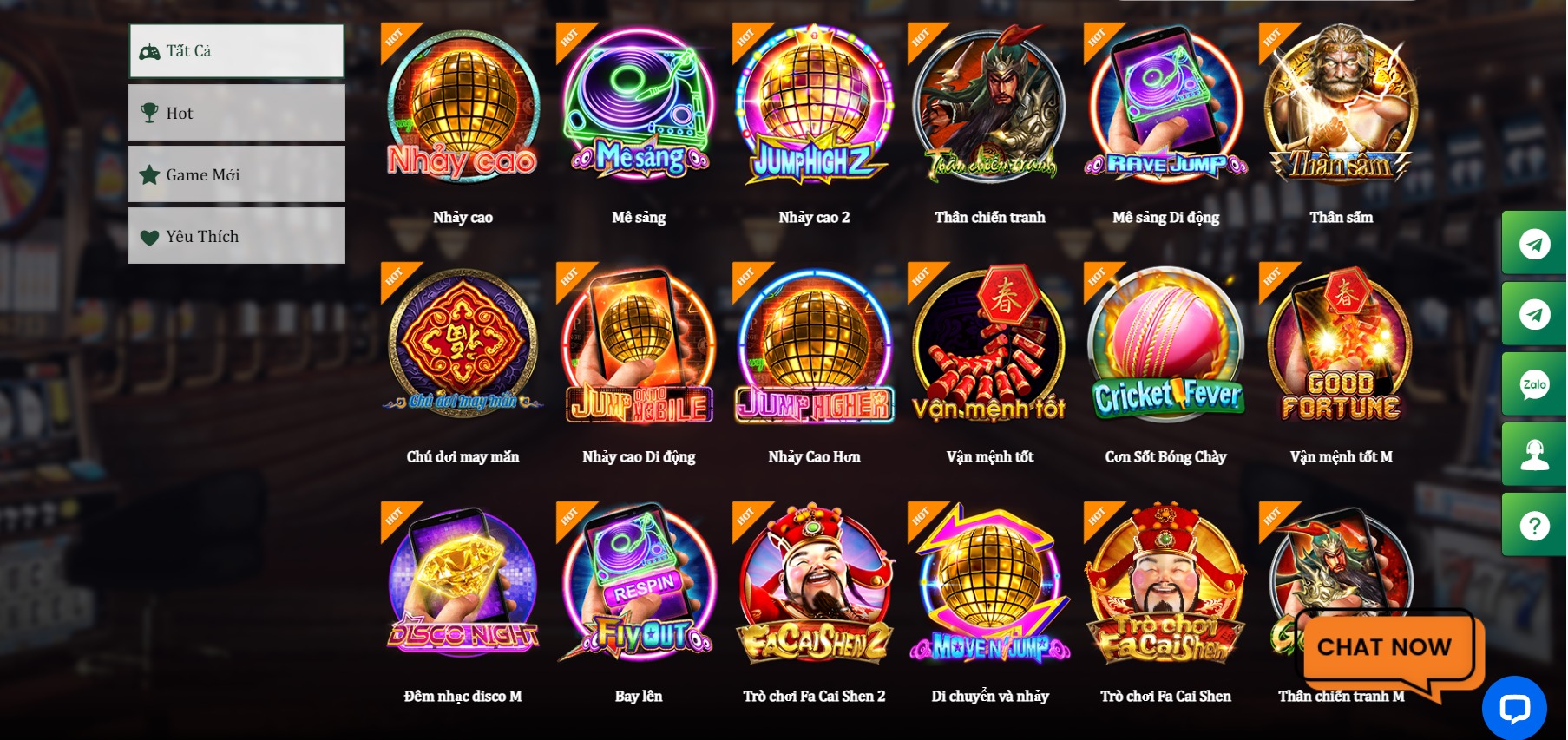Select the Thần sấm game icon
Screen dimensions: 1568x740
coord(1341,104)
